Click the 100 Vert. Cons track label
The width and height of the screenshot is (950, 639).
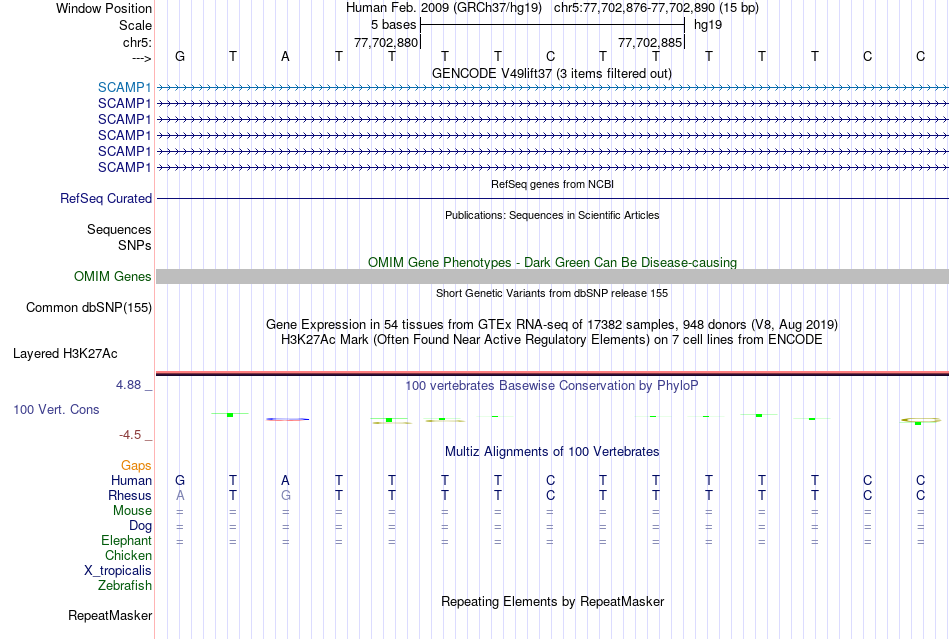(56, 409)
